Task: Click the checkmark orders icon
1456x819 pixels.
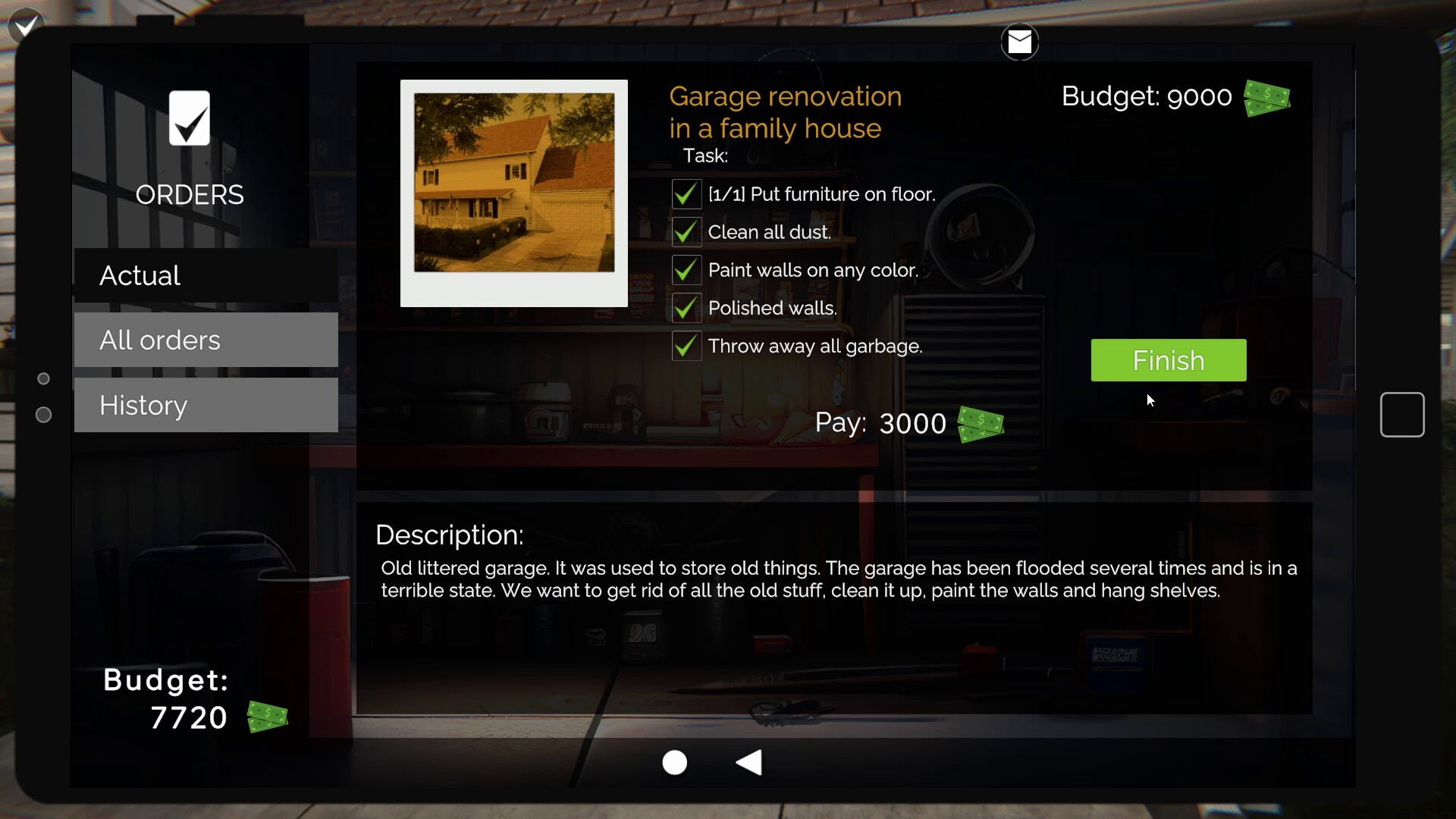Action: click(x=189, y=118)
